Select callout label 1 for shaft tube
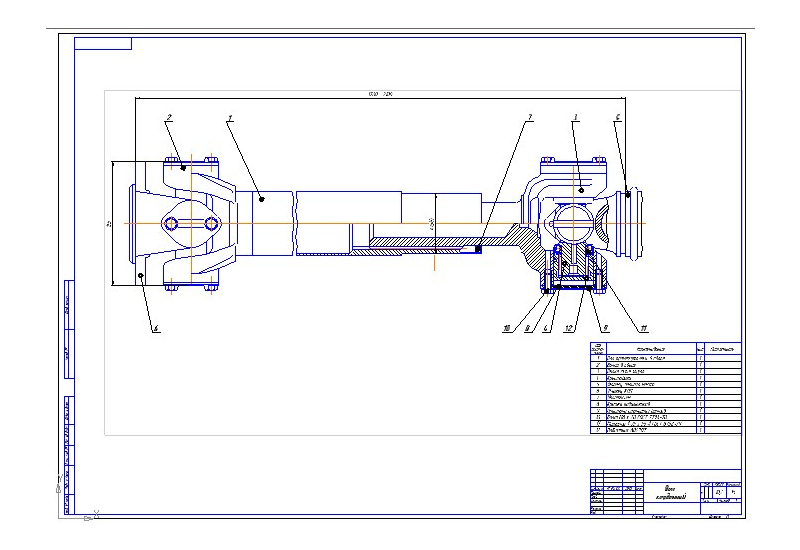 coord(230,119)
